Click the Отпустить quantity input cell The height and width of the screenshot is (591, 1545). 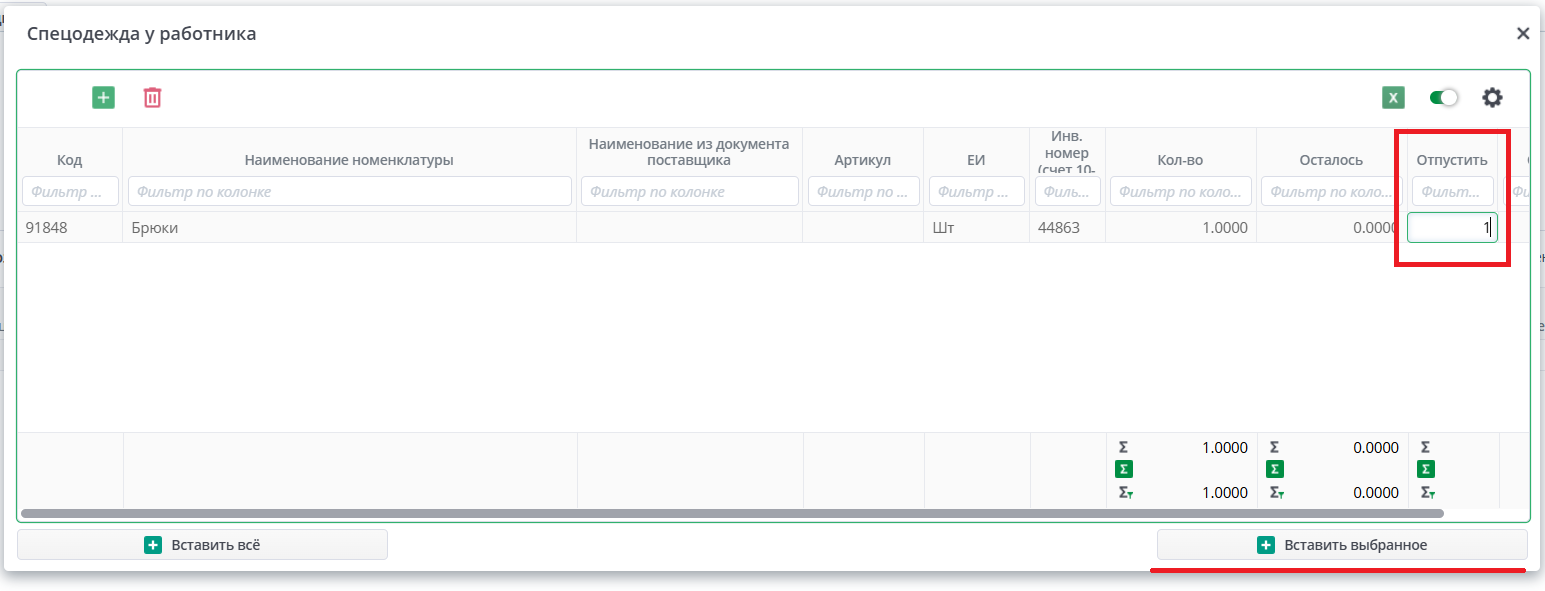(x=1451, y=228)
